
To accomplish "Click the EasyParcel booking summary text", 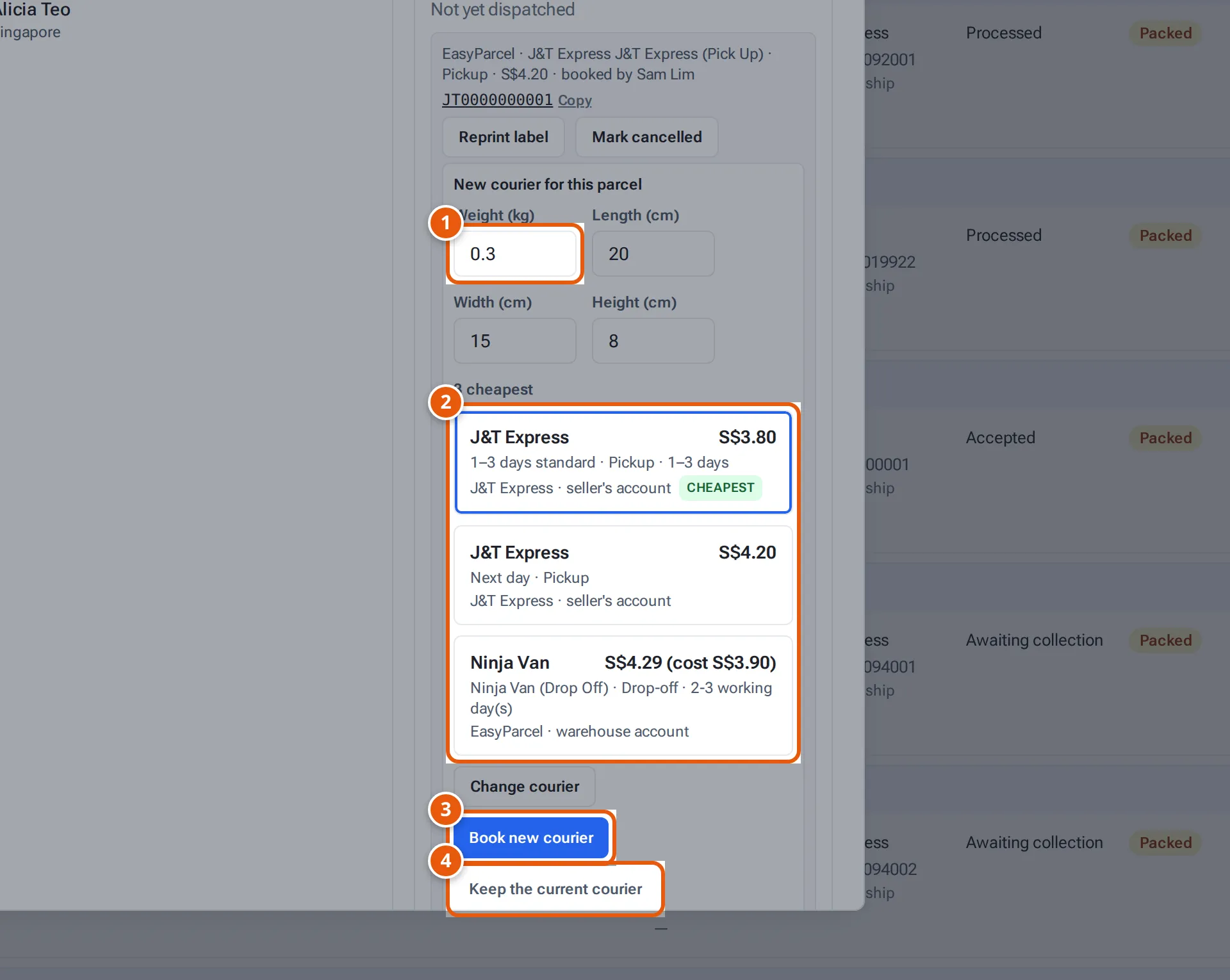I will [x=607, y=64].
